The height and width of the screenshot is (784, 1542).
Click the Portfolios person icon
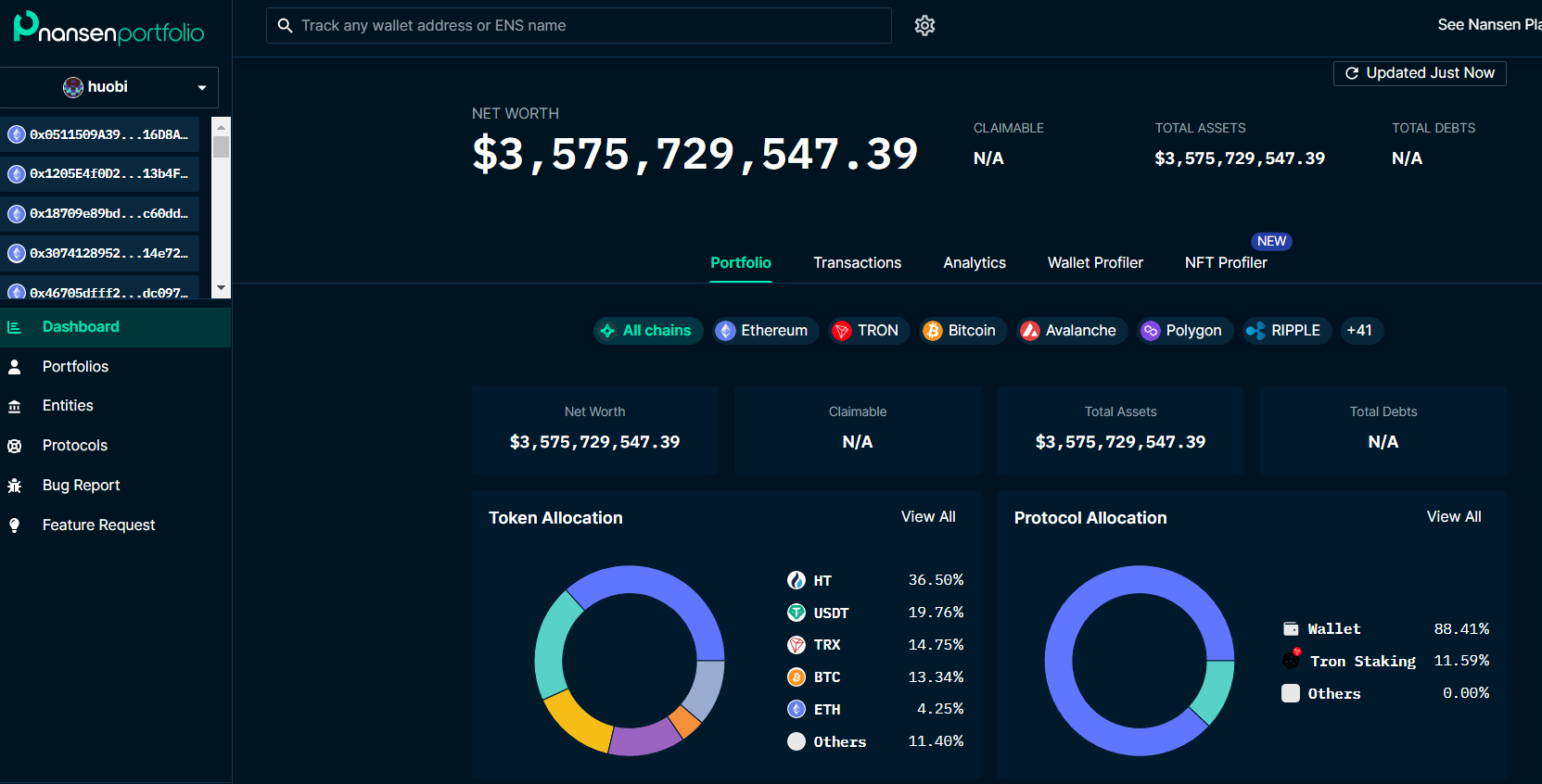(15, 367)
